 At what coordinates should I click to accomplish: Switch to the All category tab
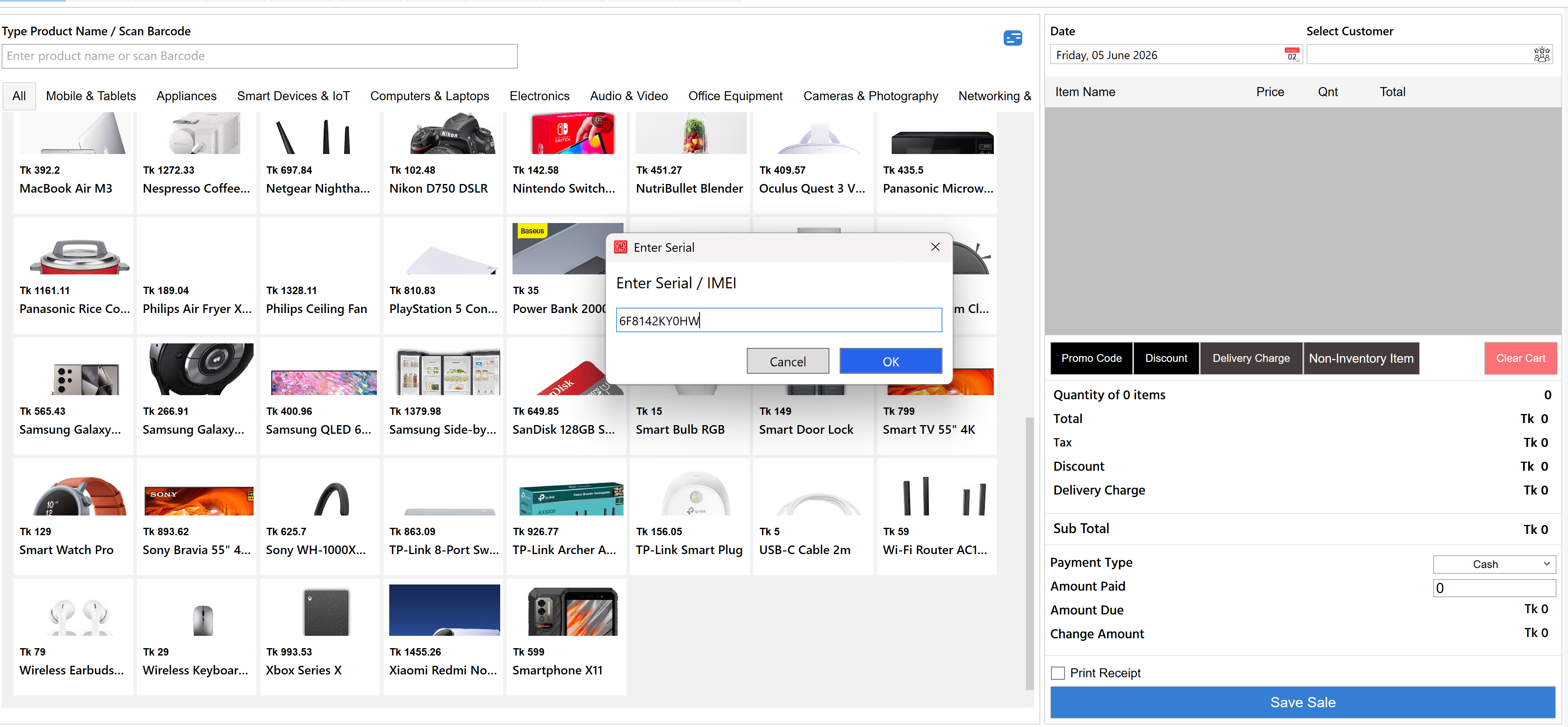click(x=19, y=96)
